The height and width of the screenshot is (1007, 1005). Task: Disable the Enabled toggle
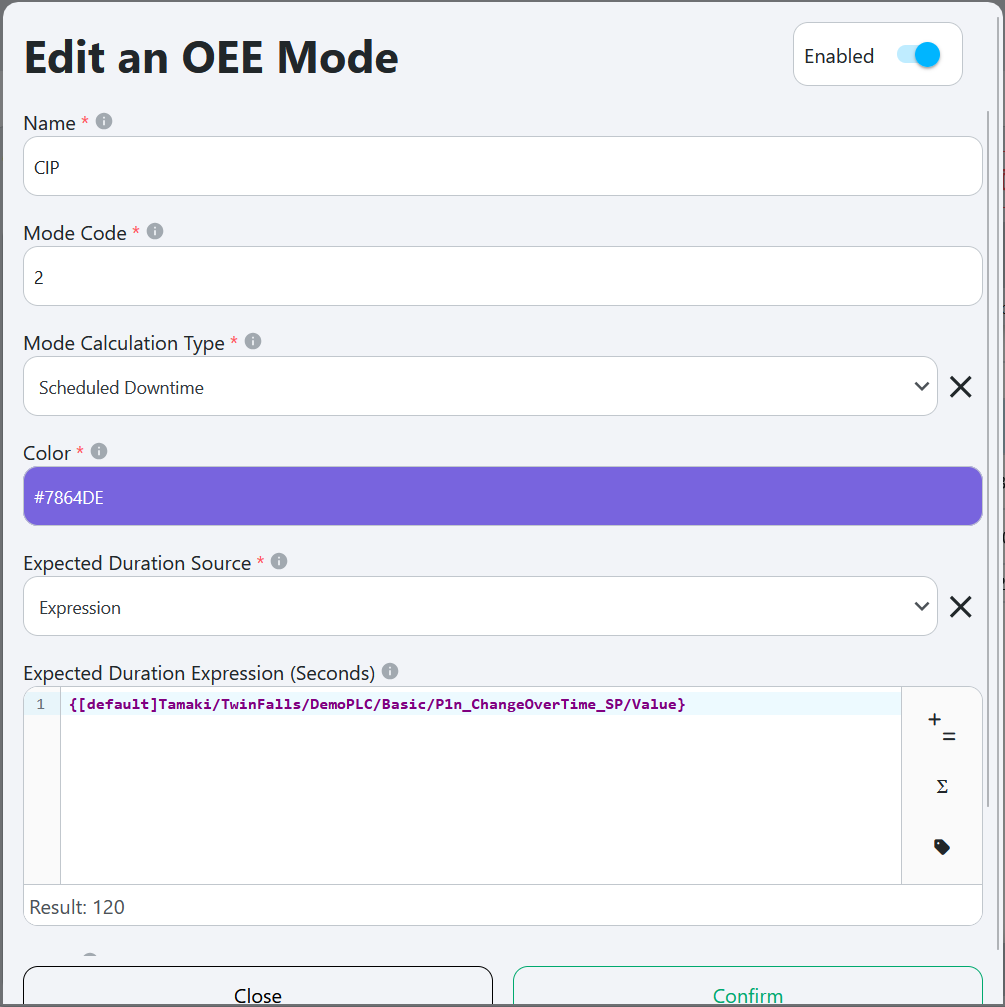pyautogui.click(x=917, y=55)
